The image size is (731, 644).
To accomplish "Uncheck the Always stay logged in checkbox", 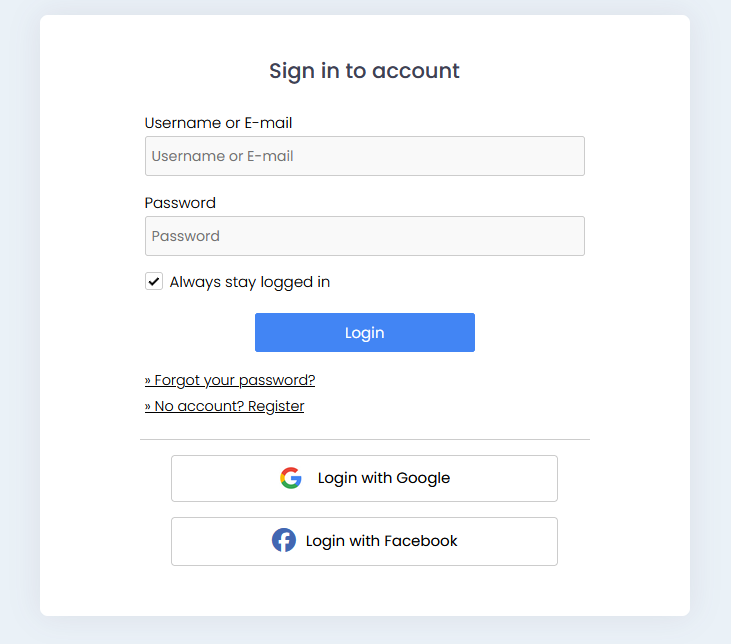I will pos(154,282).
